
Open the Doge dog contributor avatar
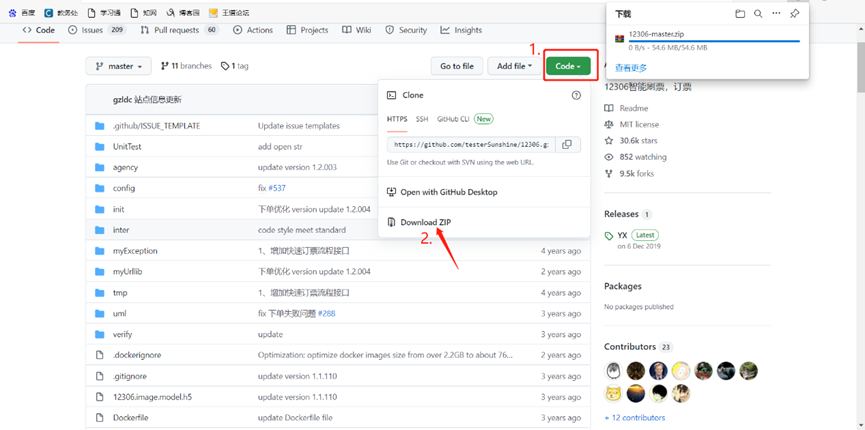tap(612, 393)
